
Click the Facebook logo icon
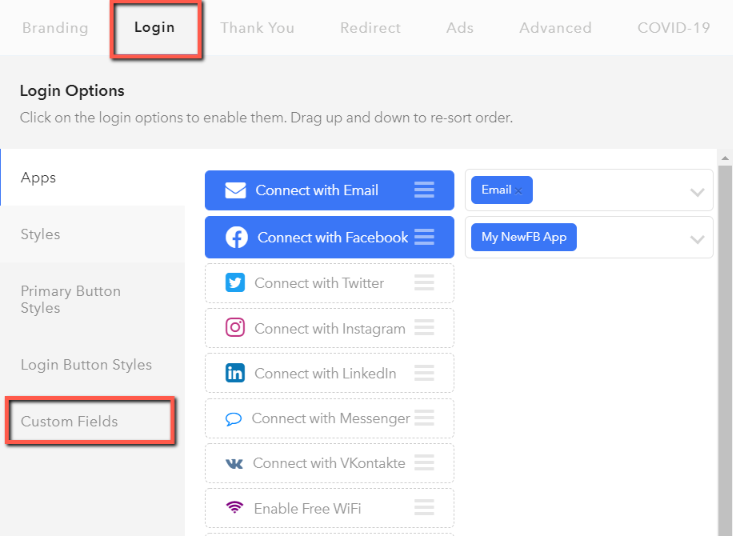pos(237,237)
